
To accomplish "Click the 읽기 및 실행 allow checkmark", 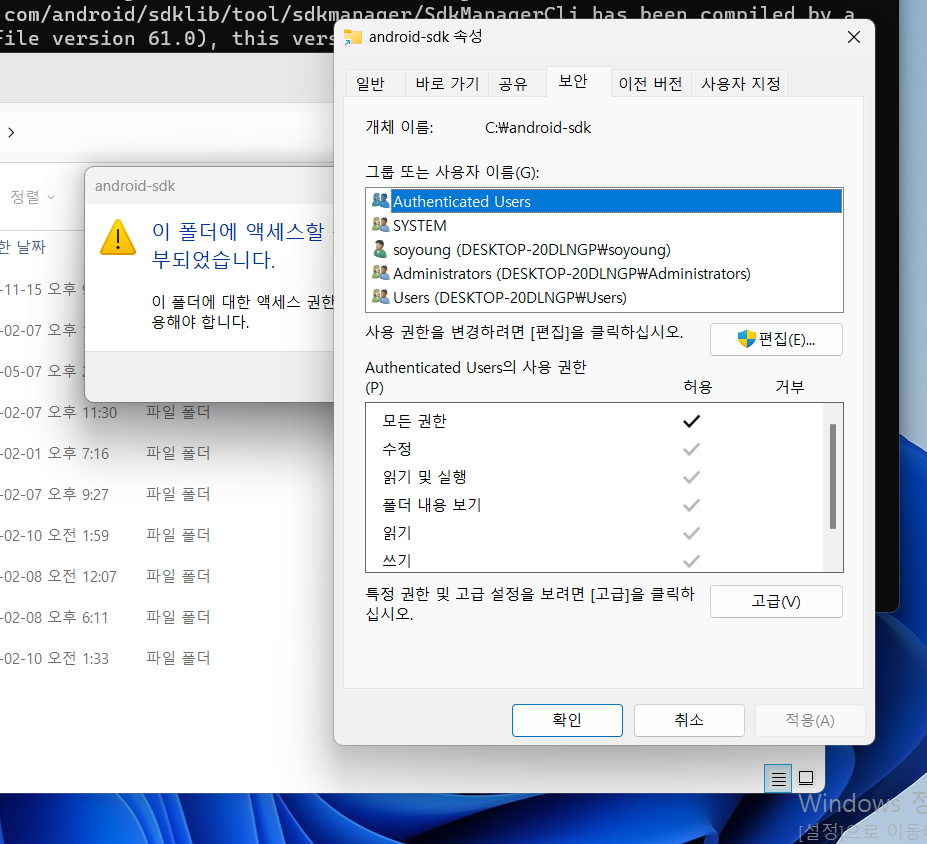I will tap(691, 477).
